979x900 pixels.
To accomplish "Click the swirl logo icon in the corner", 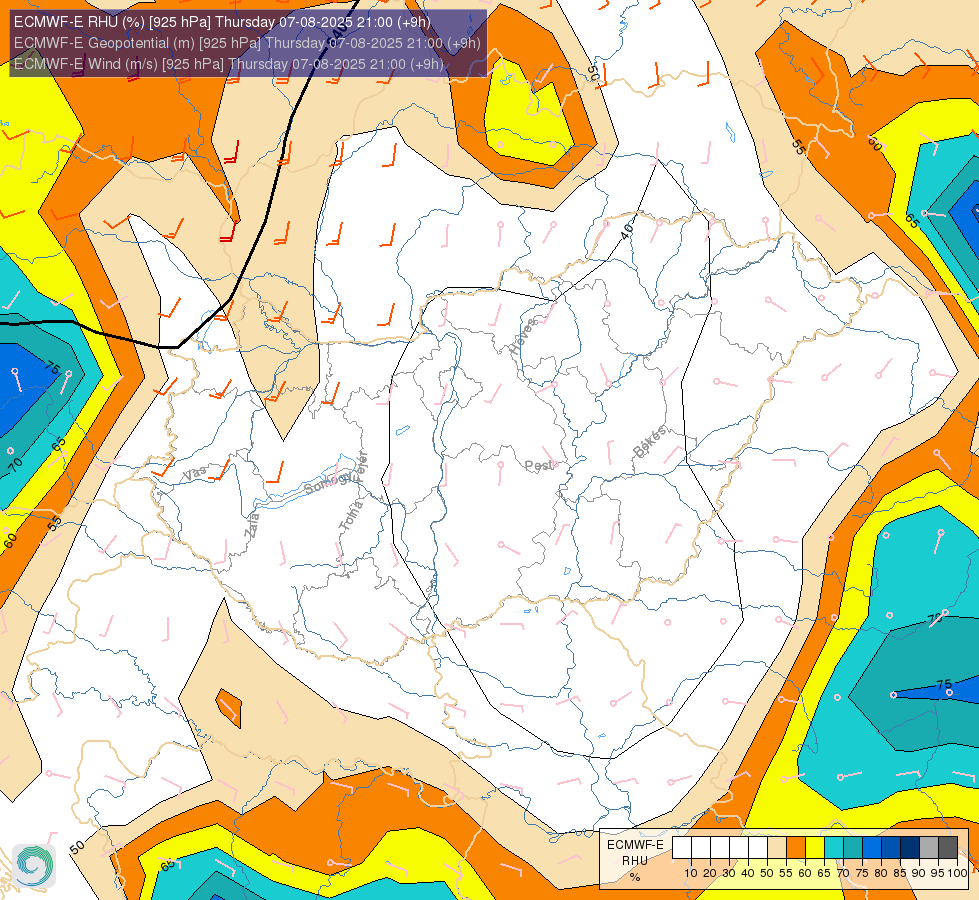I will [x=34, y=866].
